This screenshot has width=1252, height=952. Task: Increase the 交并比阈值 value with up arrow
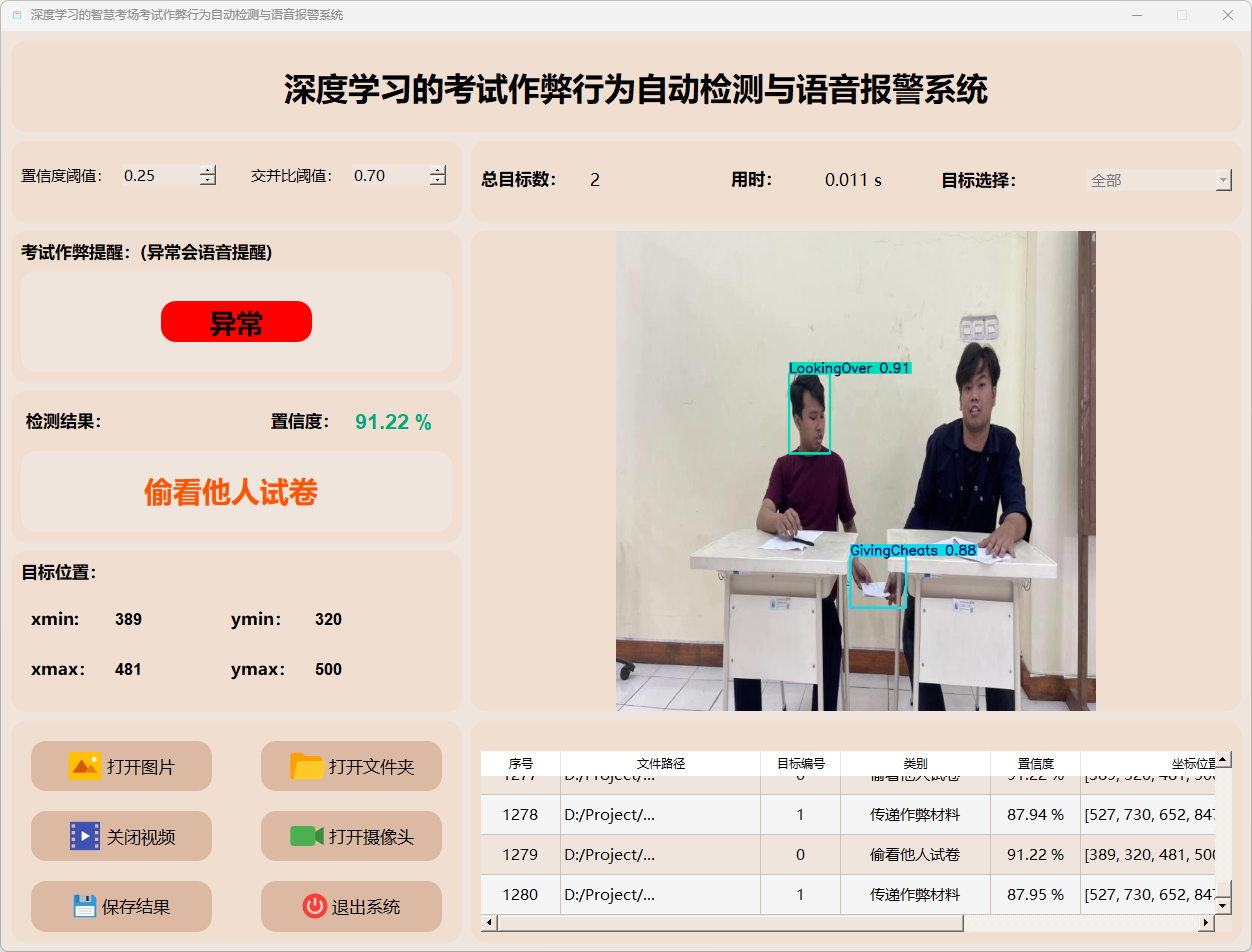coord(438,170)
